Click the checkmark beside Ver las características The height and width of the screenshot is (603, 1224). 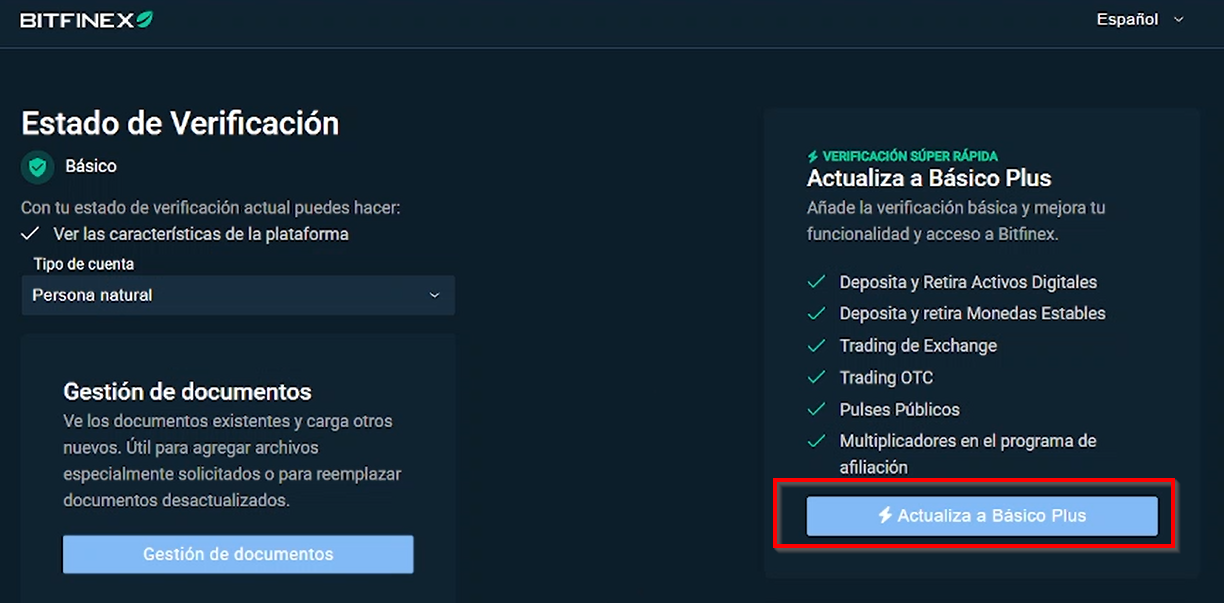[x=30, y=234]
